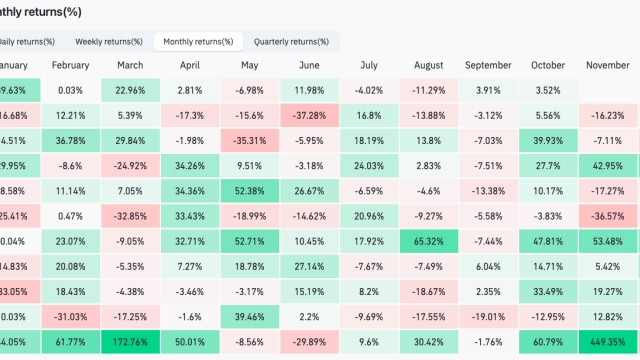640x360 pixels.
Task: Click the August column header
Action: 429,65
